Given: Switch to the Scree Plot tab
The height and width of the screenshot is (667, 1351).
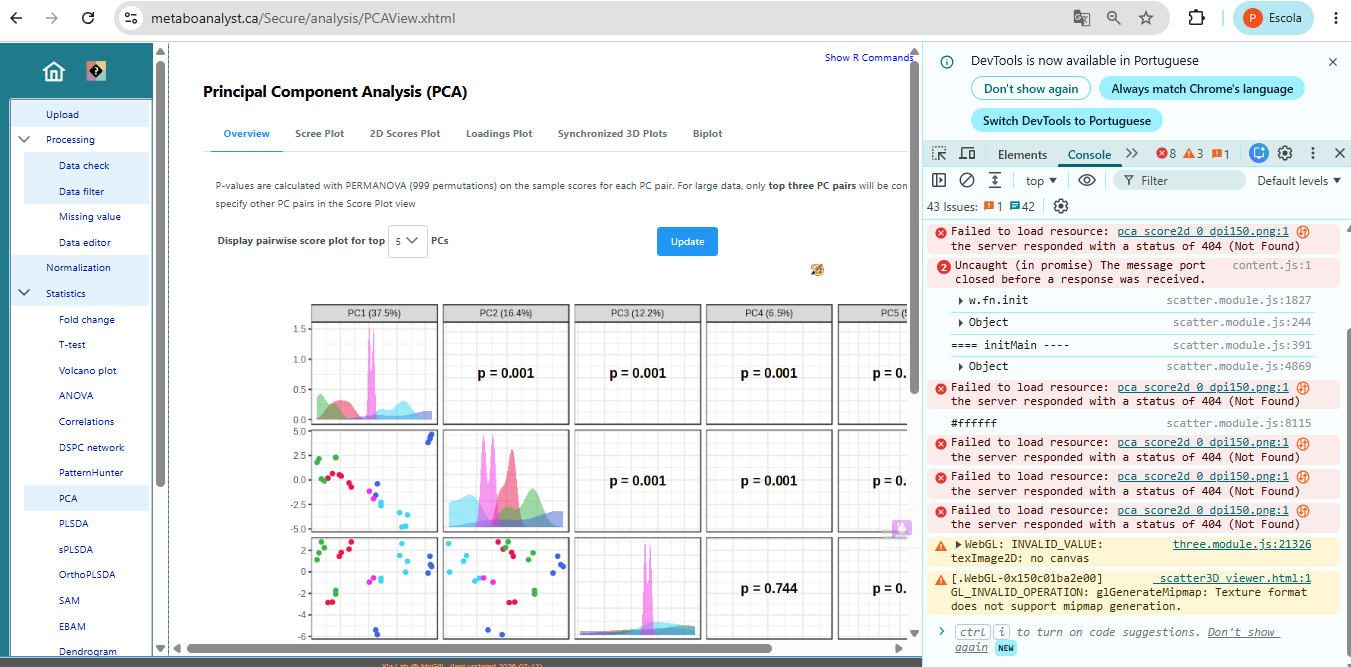Looking at the screenshot, I should 319,134.
